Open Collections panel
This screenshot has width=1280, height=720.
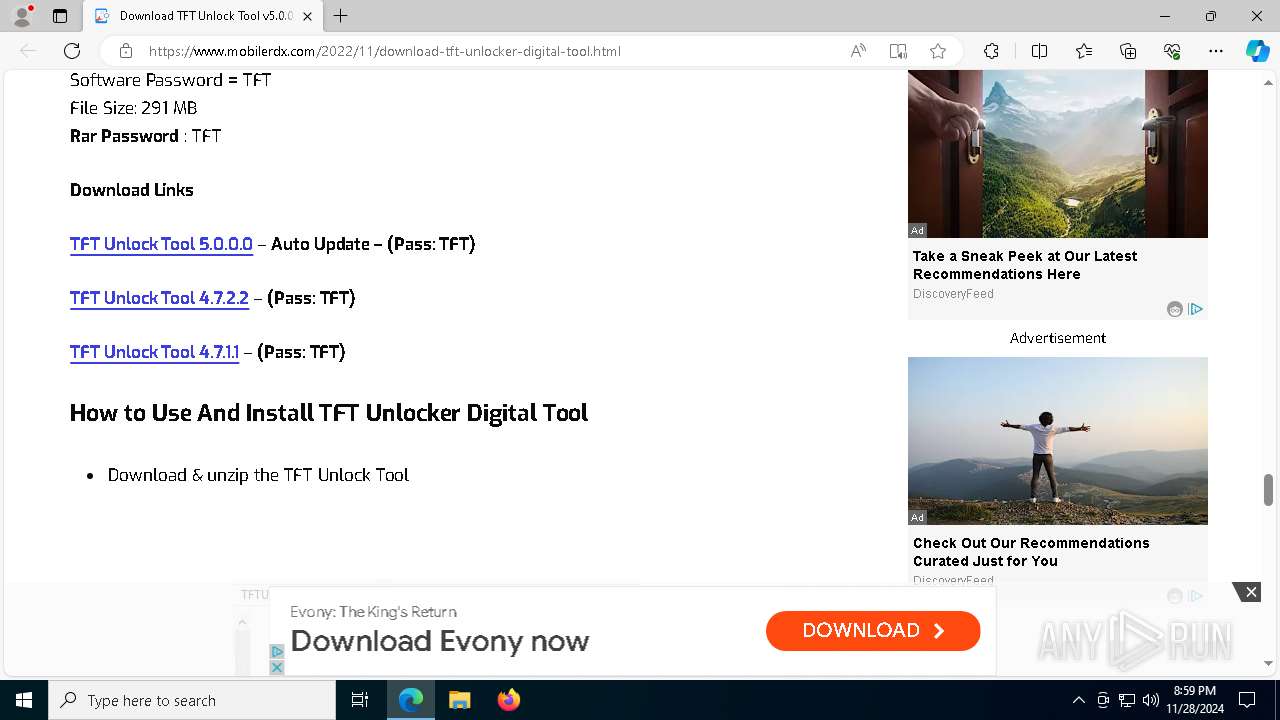pos(1128,51)
